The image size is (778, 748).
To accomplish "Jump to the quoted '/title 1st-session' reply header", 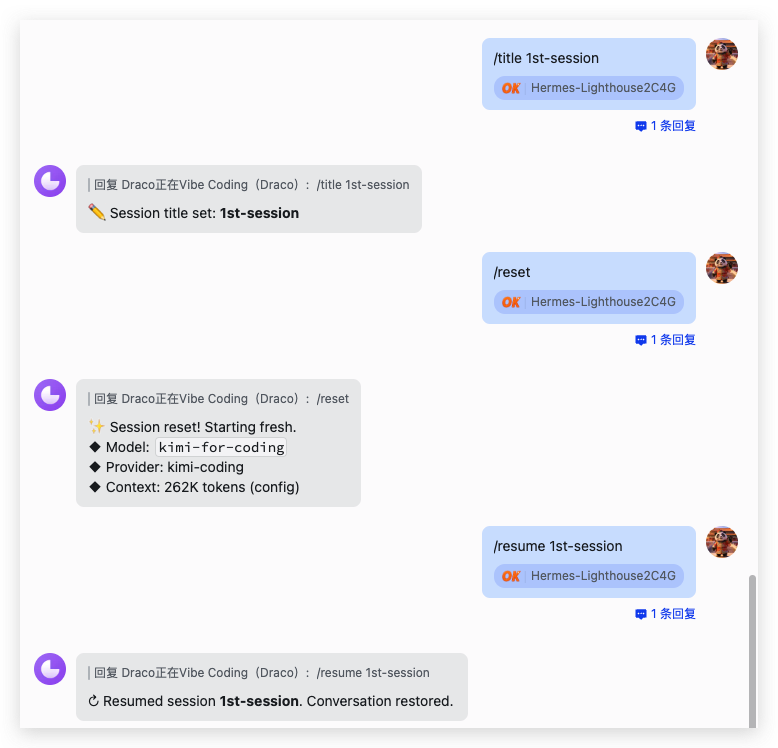I will (x=250, y=185).
